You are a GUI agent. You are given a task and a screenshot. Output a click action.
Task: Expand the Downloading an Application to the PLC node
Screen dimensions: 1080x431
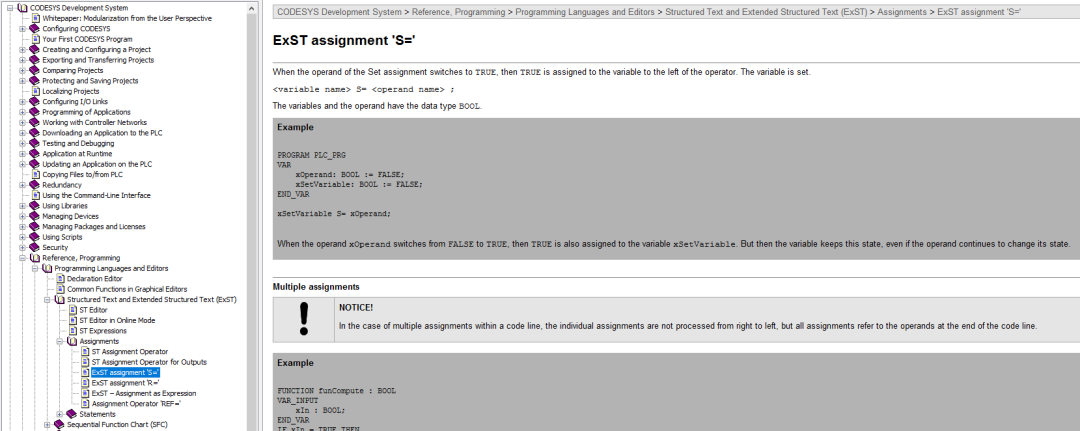(x=23, y=133)
